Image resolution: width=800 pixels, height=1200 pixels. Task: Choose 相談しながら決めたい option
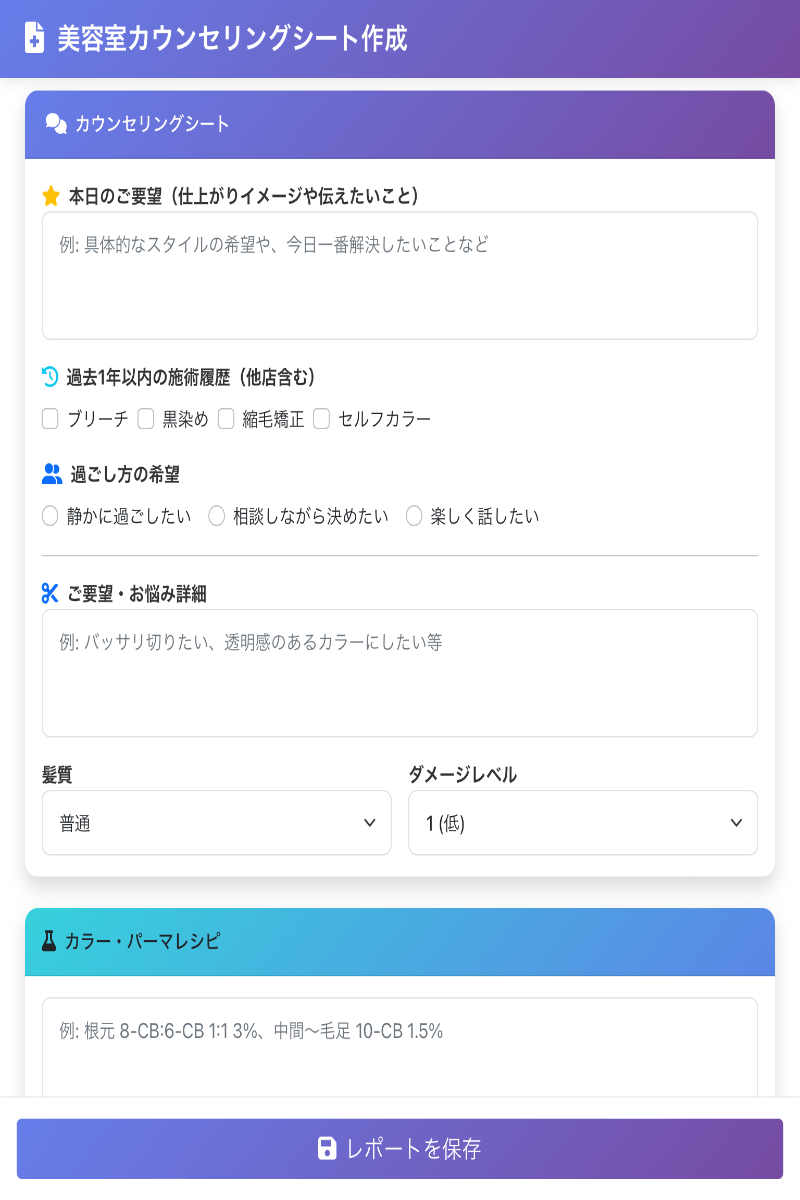tap(214, 516)
